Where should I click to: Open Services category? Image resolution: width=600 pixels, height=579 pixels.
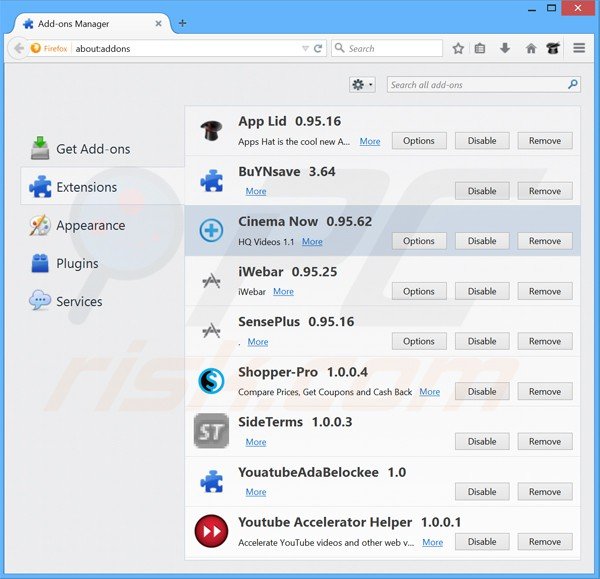tap(103, 301)
